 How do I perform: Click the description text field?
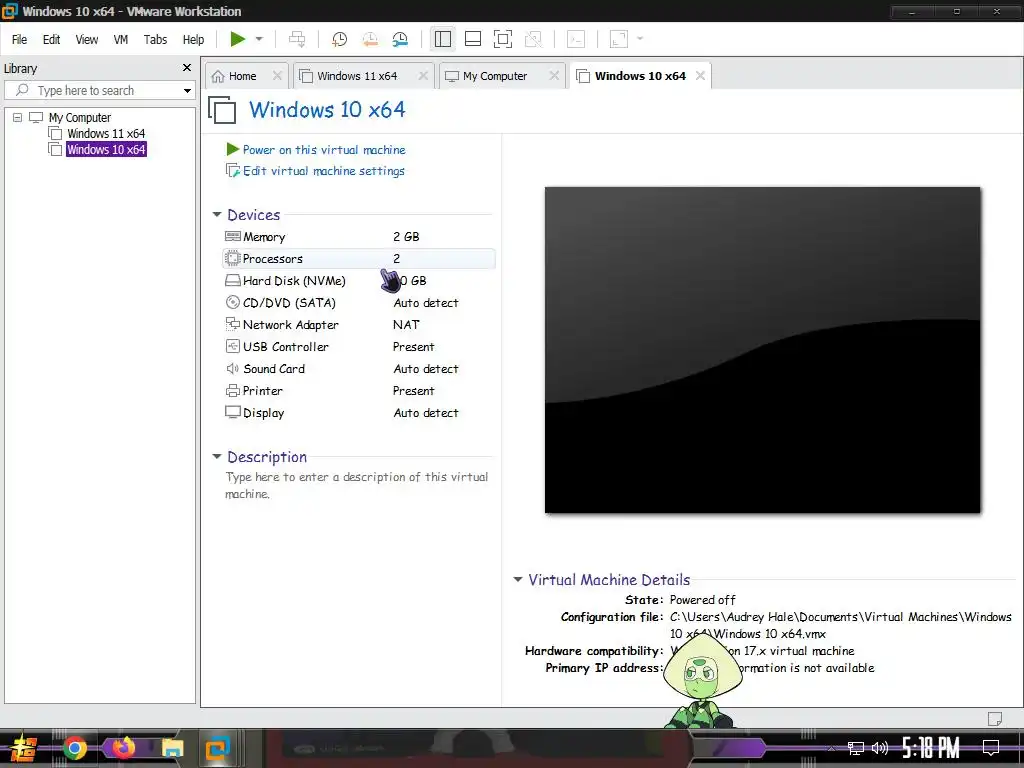tap(357, 485)
